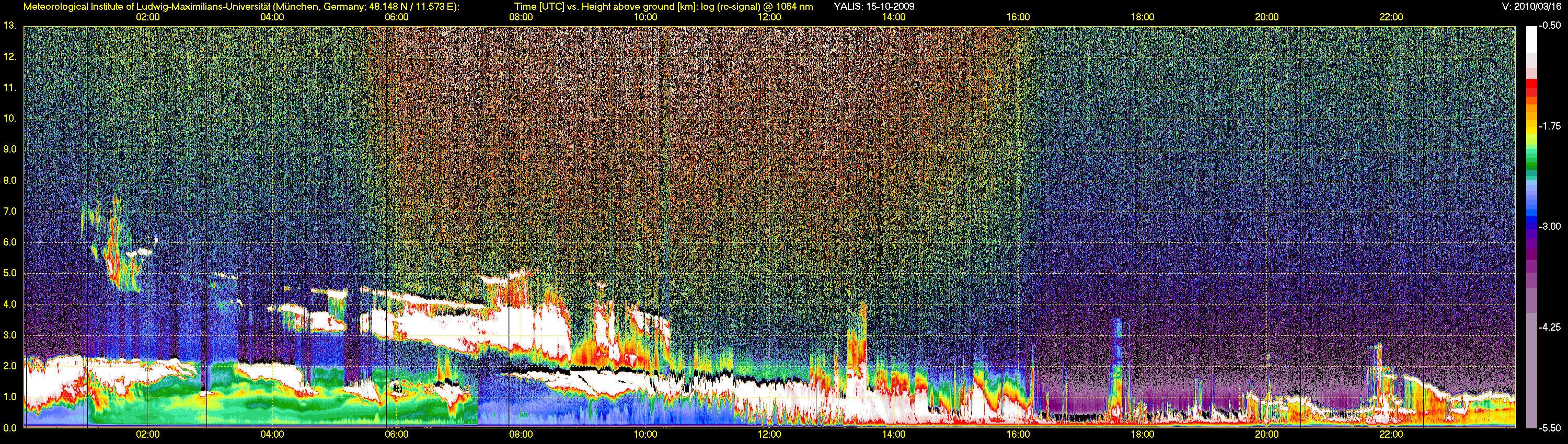The width and height of the screenshot is (1568, 444).
Task: Click '12:00' on the upper time axis
Action: tap(769, 17)
